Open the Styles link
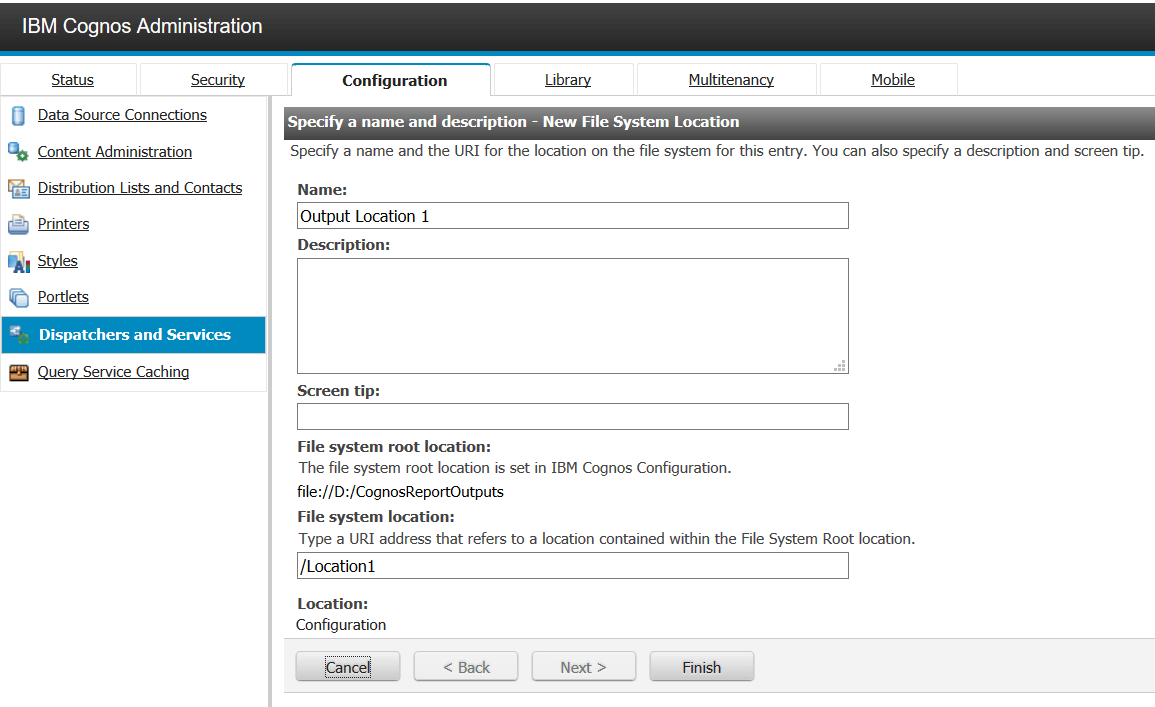1155x707 pixels. 57,261
